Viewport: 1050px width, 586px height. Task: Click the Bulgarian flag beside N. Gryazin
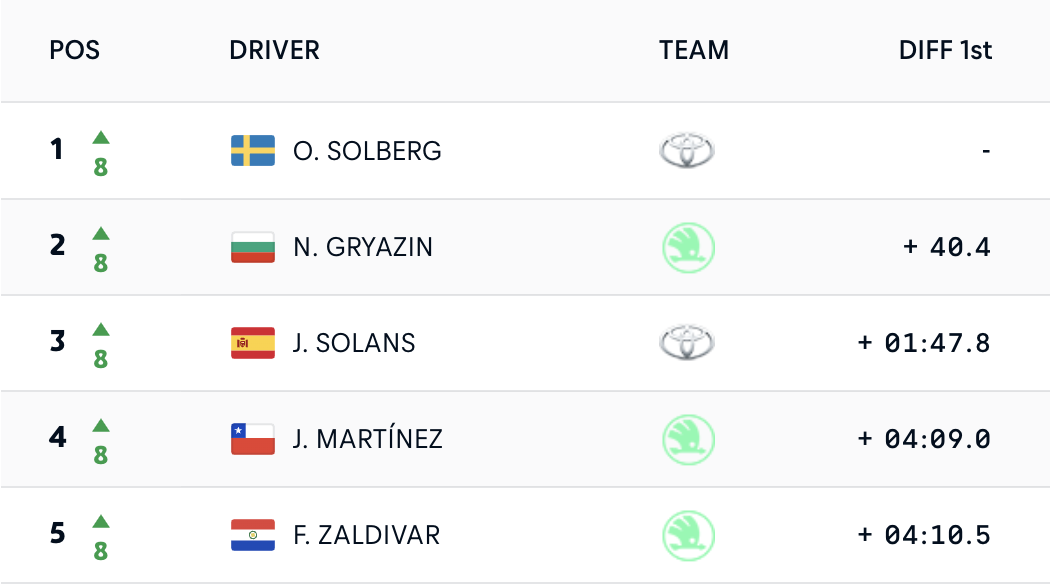(x=253, y=247)
